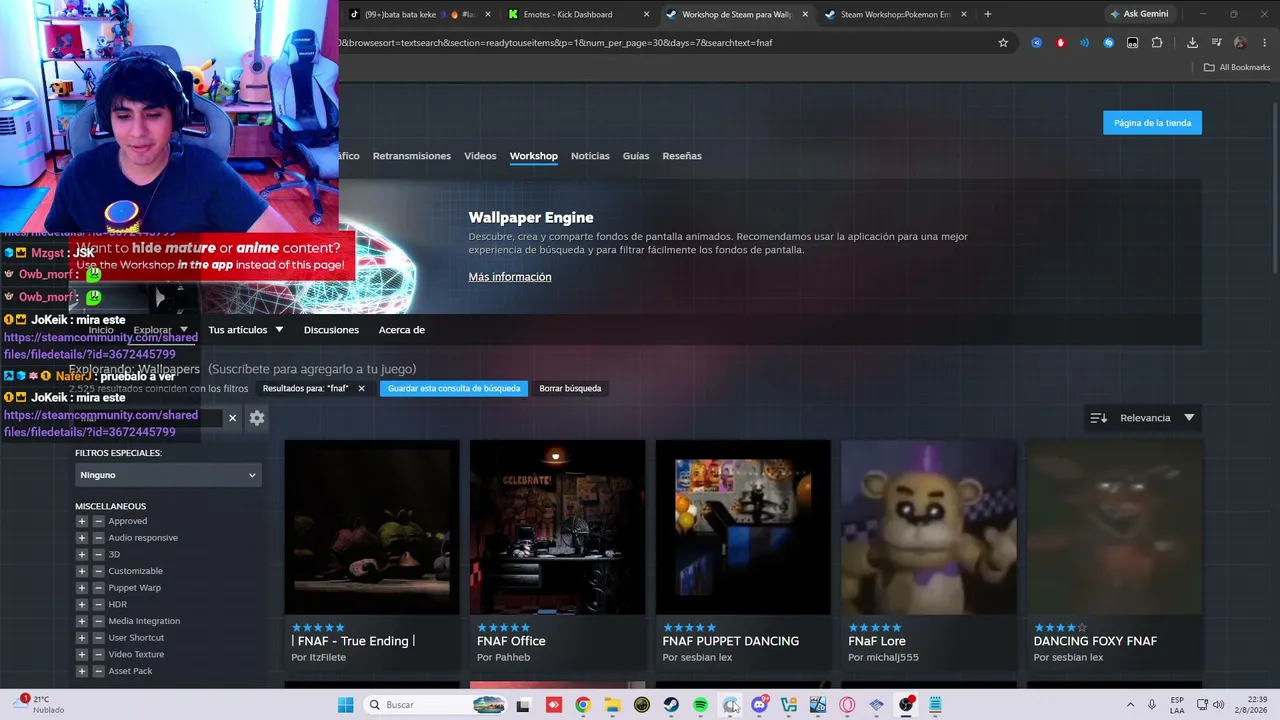Open the Noticias community tab
The image size is (1280, 720).
[x=590, y=156]
